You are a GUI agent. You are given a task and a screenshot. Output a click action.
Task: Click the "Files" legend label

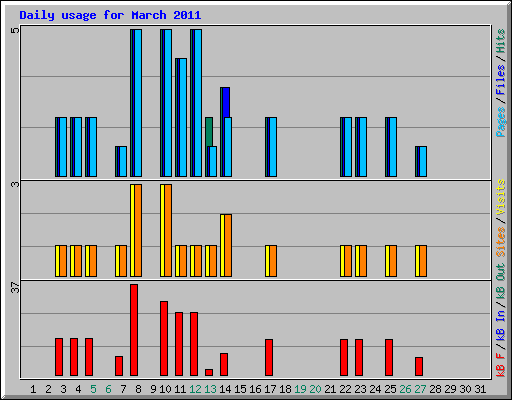click(x=500, y=79)
